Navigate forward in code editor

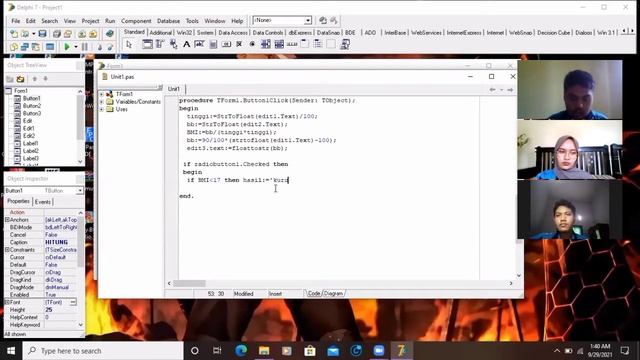(510, 89)
